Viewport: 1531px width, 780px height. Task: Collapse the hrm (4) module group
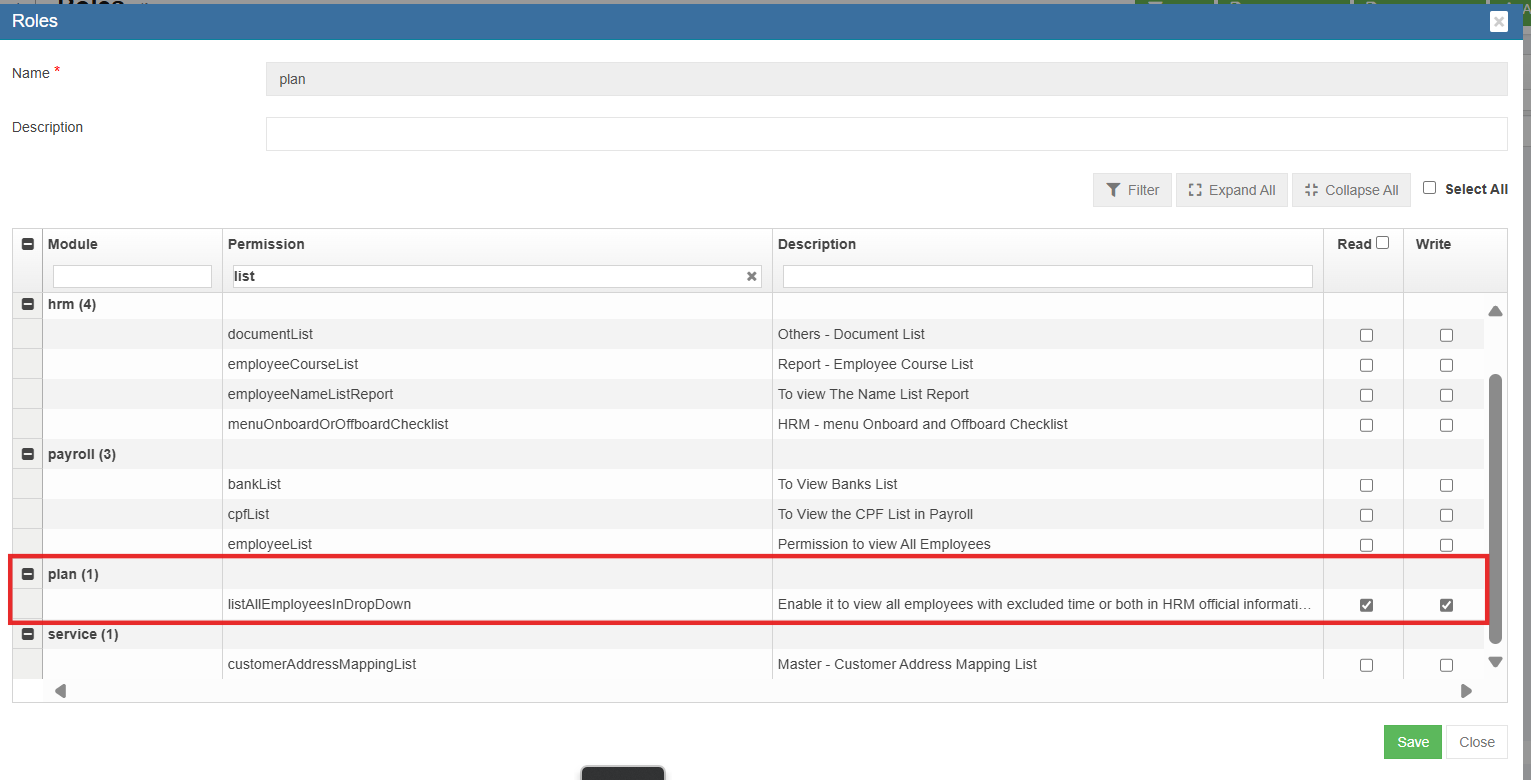pyautogui.click(x=28, y=304)
